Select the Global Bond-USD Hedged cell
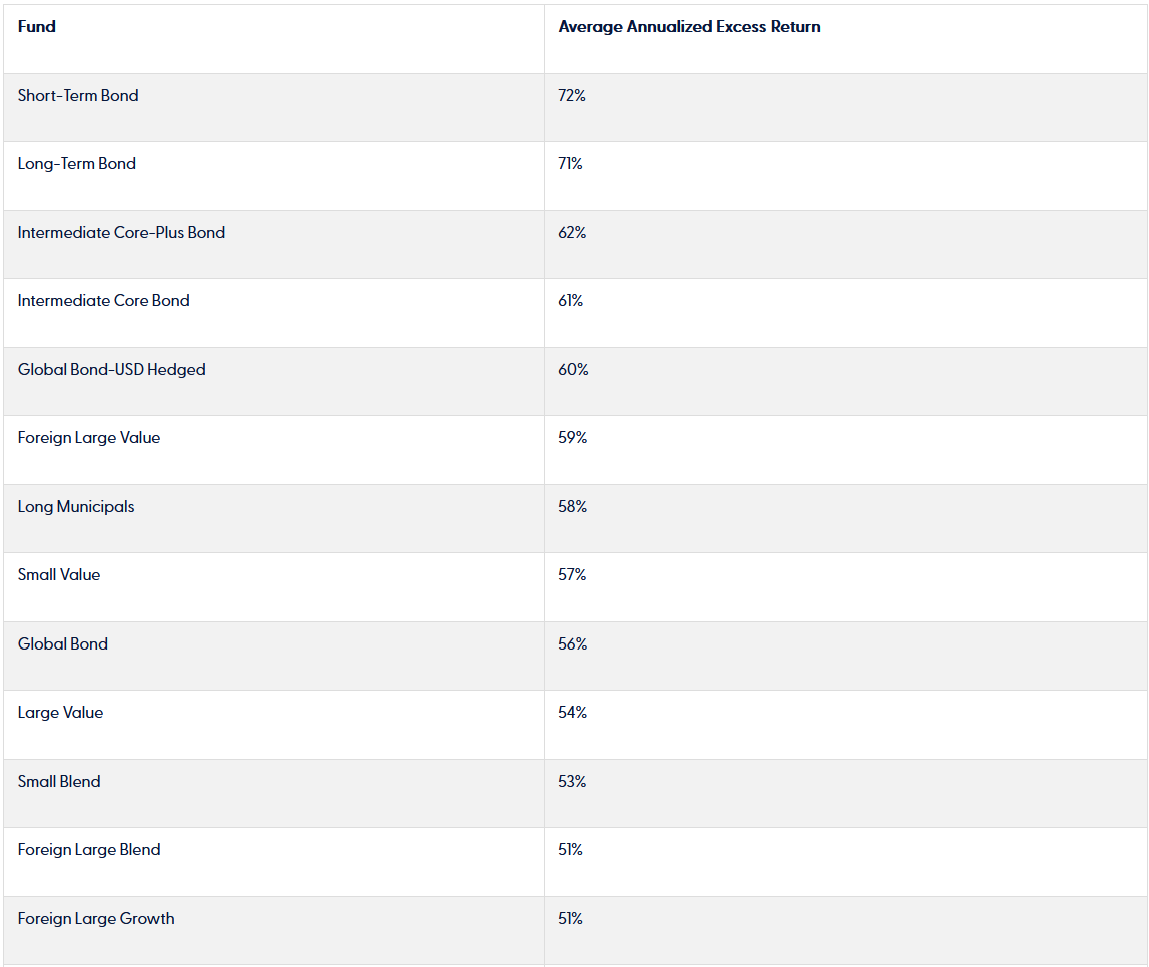The height and width of the screenshot is (967, 1149). (x=111, y=370)
